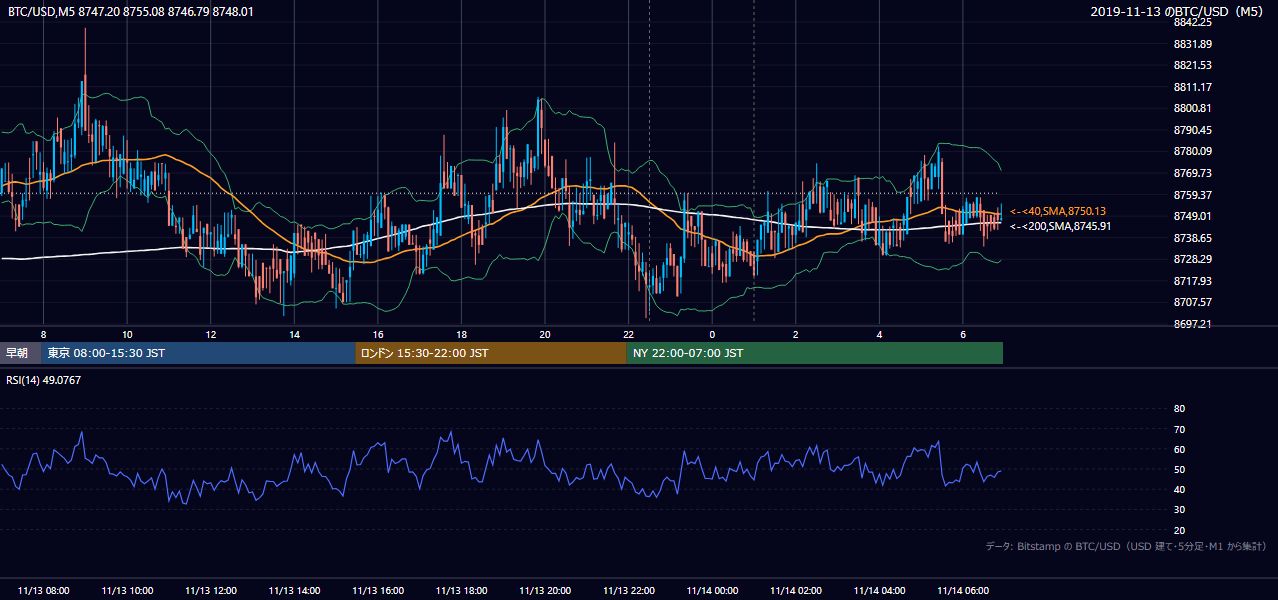The image size is (1278, 600).
Task: Click the 11/14 00:00 time label
Action: pos(712,591)
